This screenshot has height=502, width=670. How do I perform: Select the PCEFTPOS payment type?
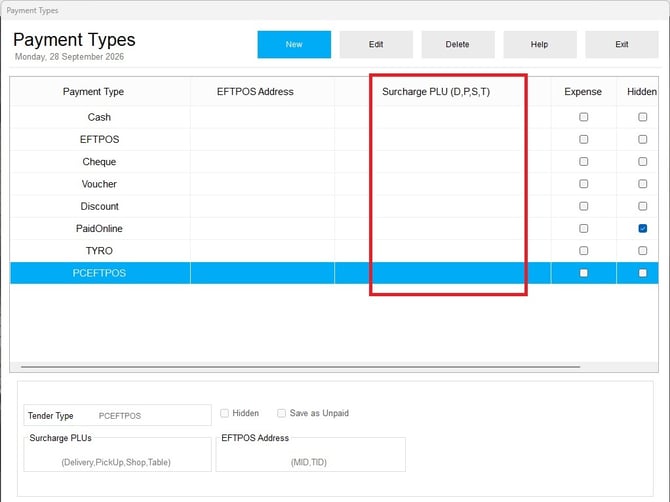tap(334, 273)
